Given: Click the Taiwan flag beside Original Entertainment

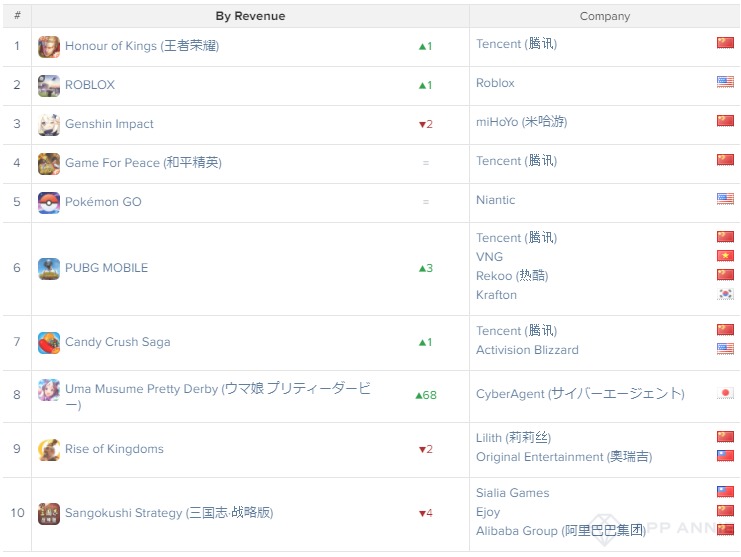Looking at the screenshot, I should point(725,455).
